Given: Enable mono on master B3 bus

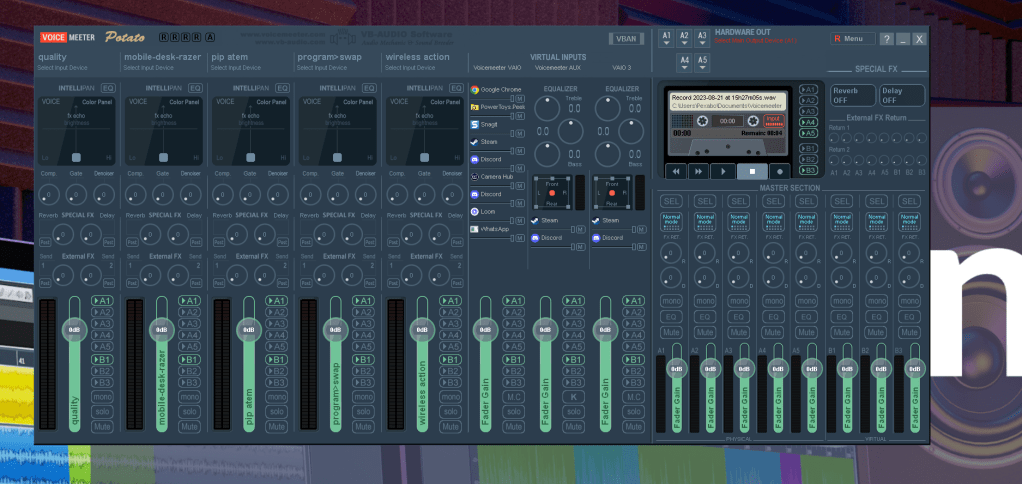Looking at the screenshot, I should pyautogui.click(x=909, y=301).
